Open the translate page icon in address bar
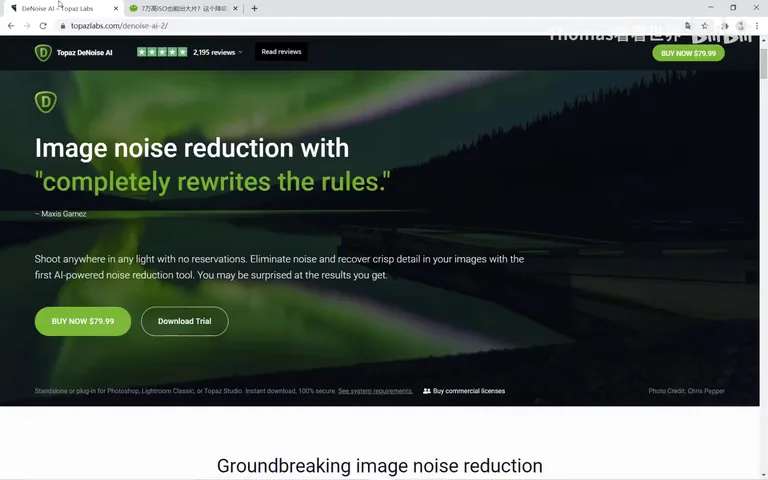This screenshot has height=480, width=768. (688, 26)
